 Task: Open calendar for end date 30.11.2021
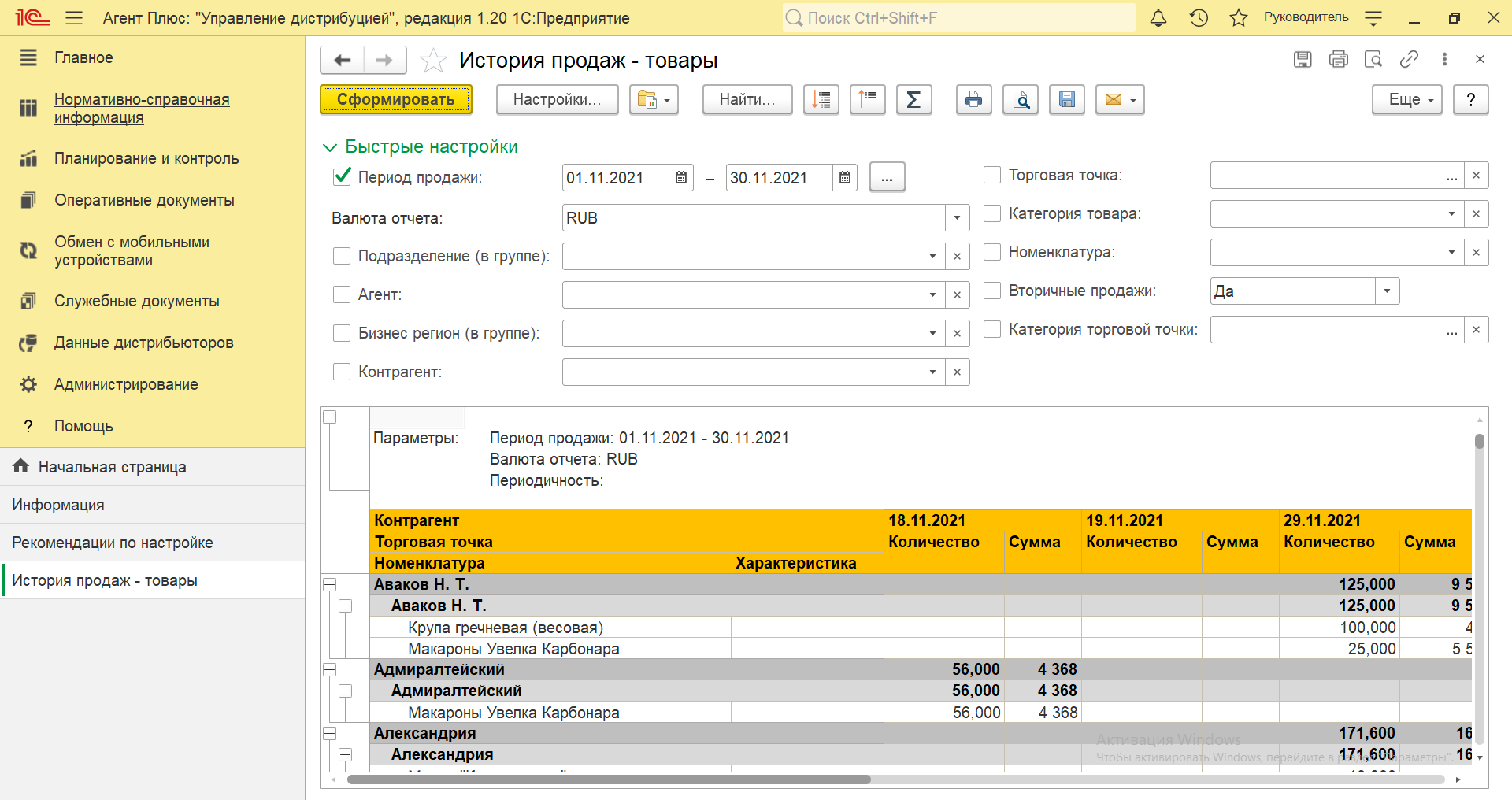coord(845,178)
